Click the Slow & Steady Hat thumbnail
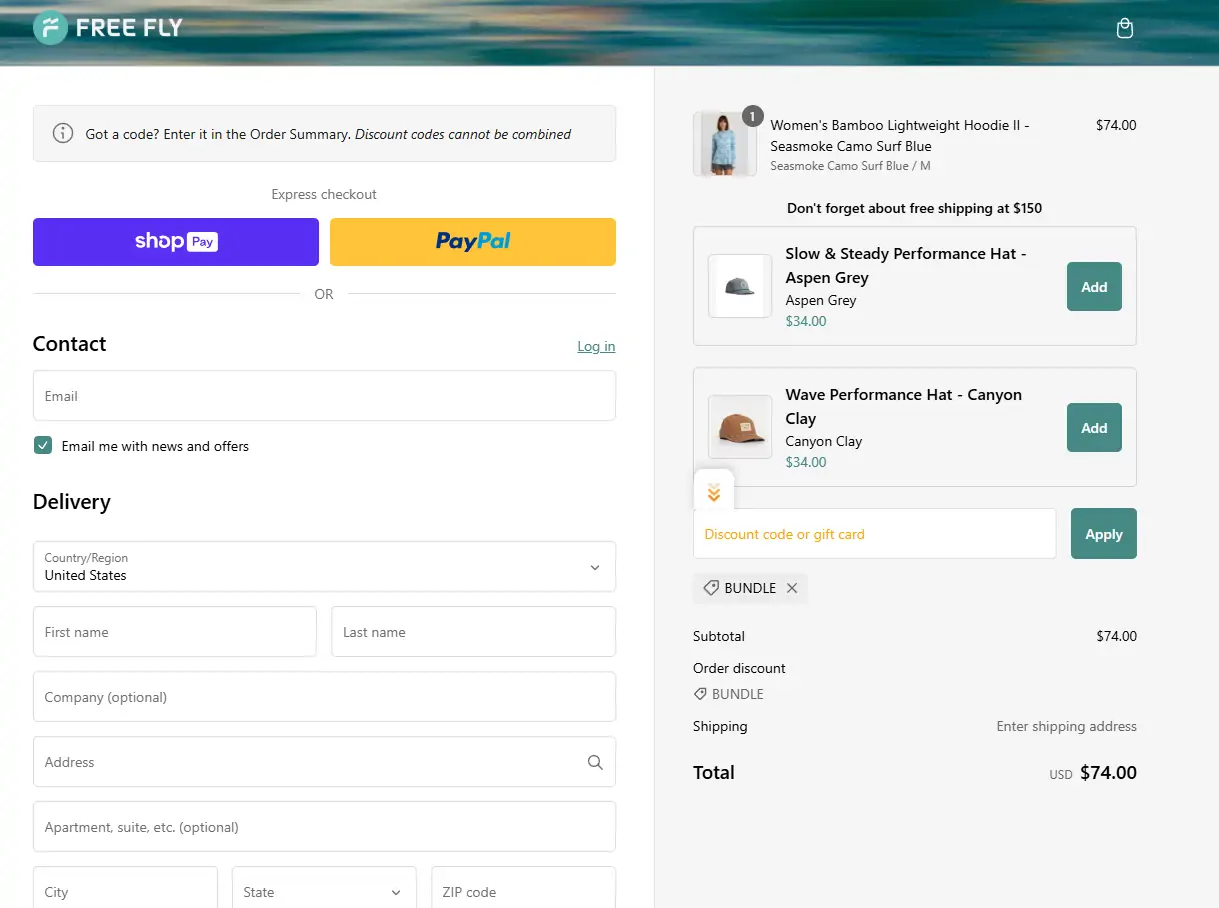This screenshot has height=908, width=1219. pyautogui.click(x=740, y=286)
